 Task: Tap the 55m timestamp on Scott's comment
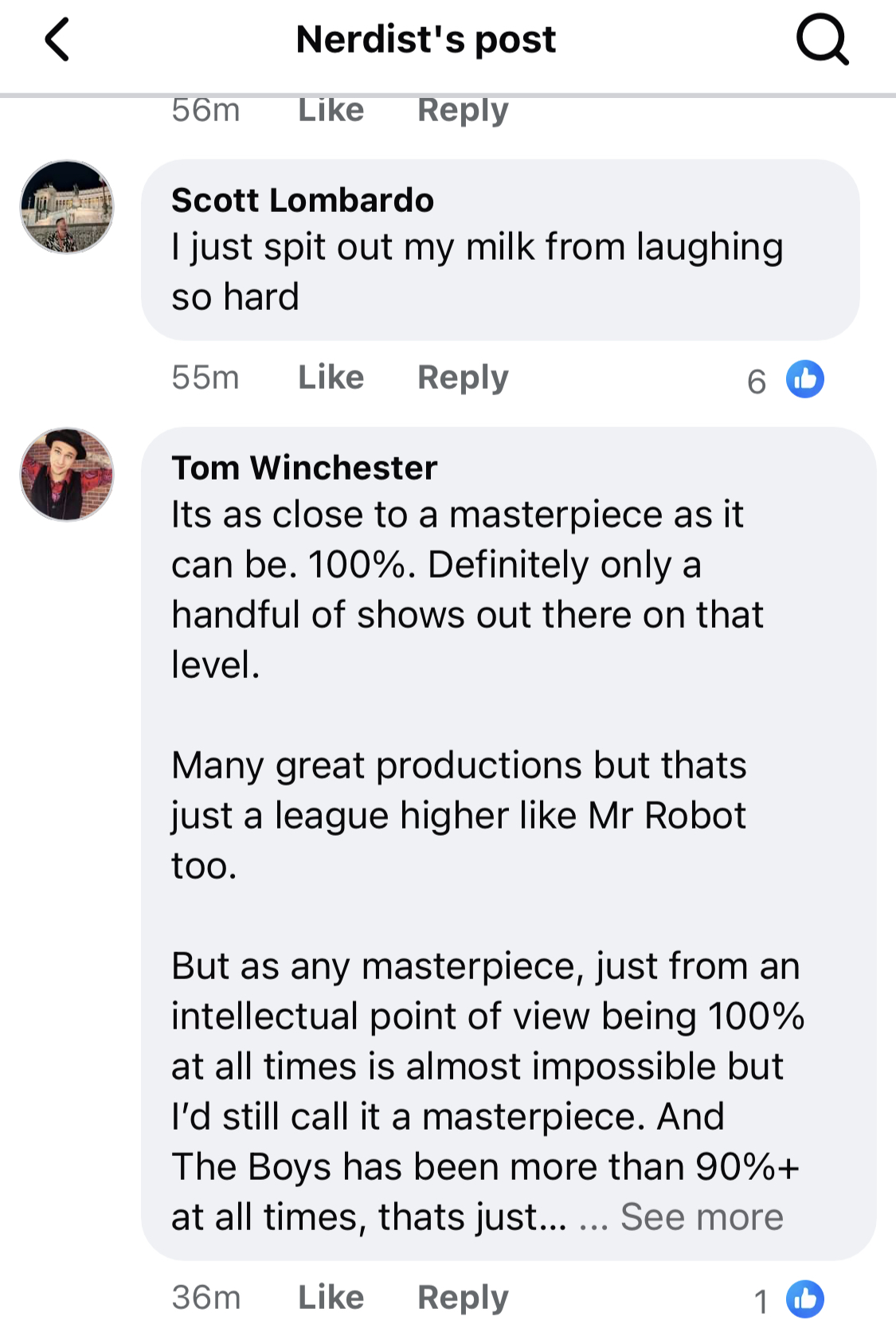[205, 378]
